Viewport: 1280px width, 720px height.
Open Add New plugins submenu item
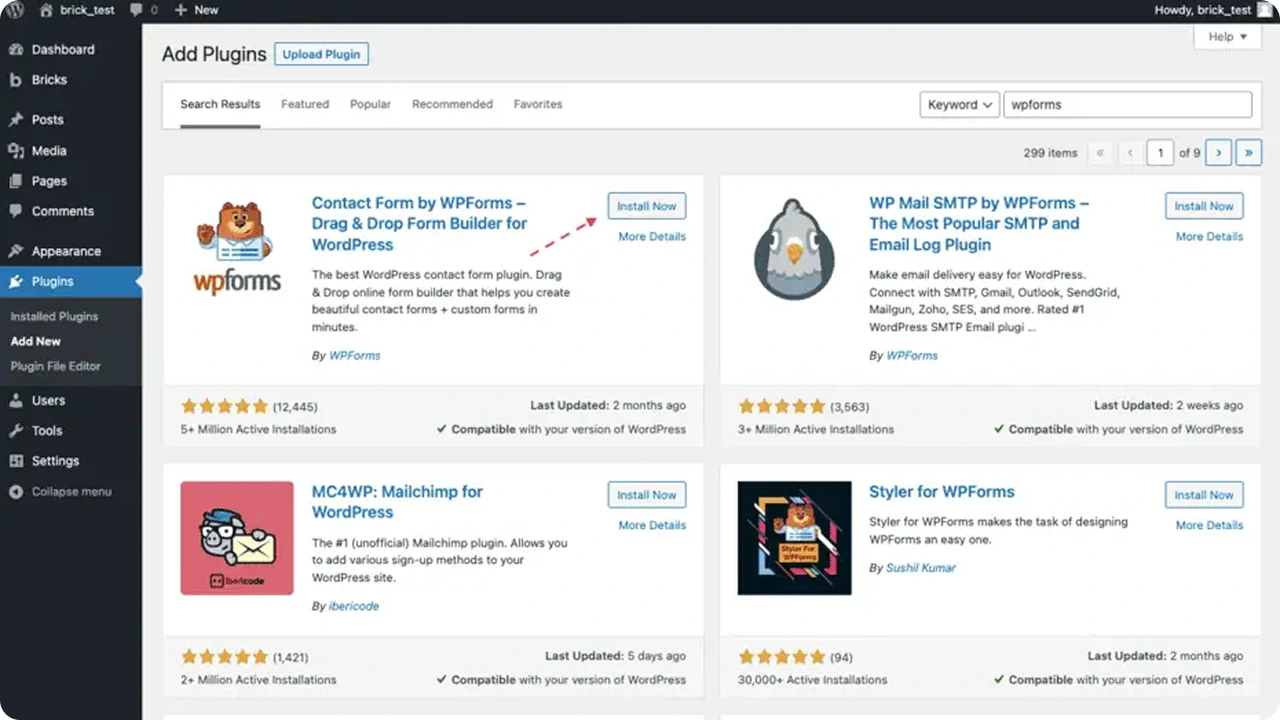[36, 341]
